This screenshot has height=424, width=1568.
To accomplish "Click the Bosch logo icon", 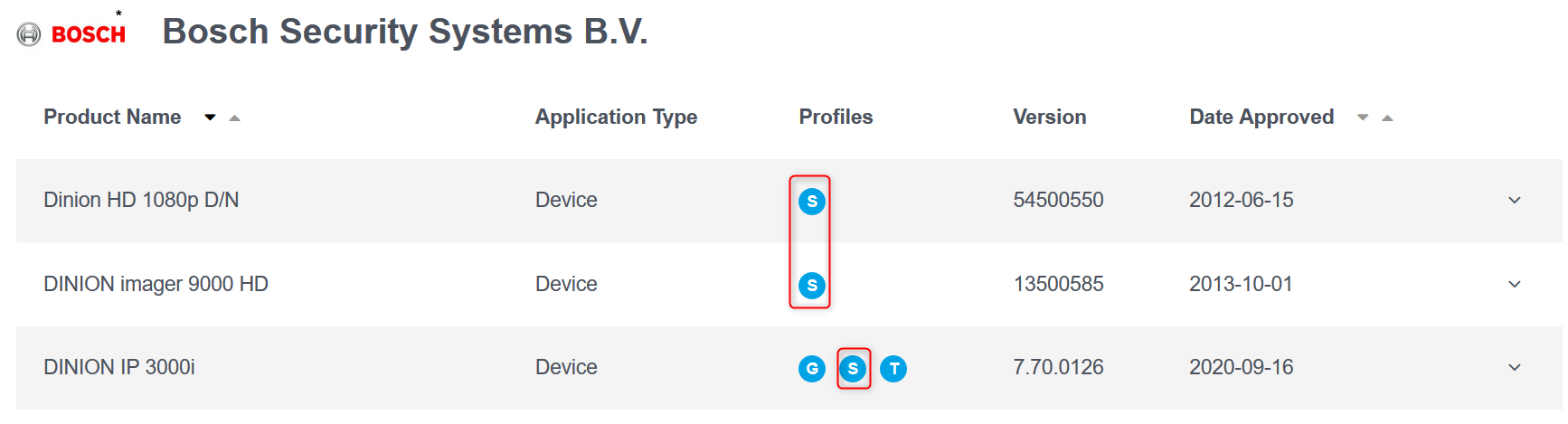I will (x=29, y=34).
